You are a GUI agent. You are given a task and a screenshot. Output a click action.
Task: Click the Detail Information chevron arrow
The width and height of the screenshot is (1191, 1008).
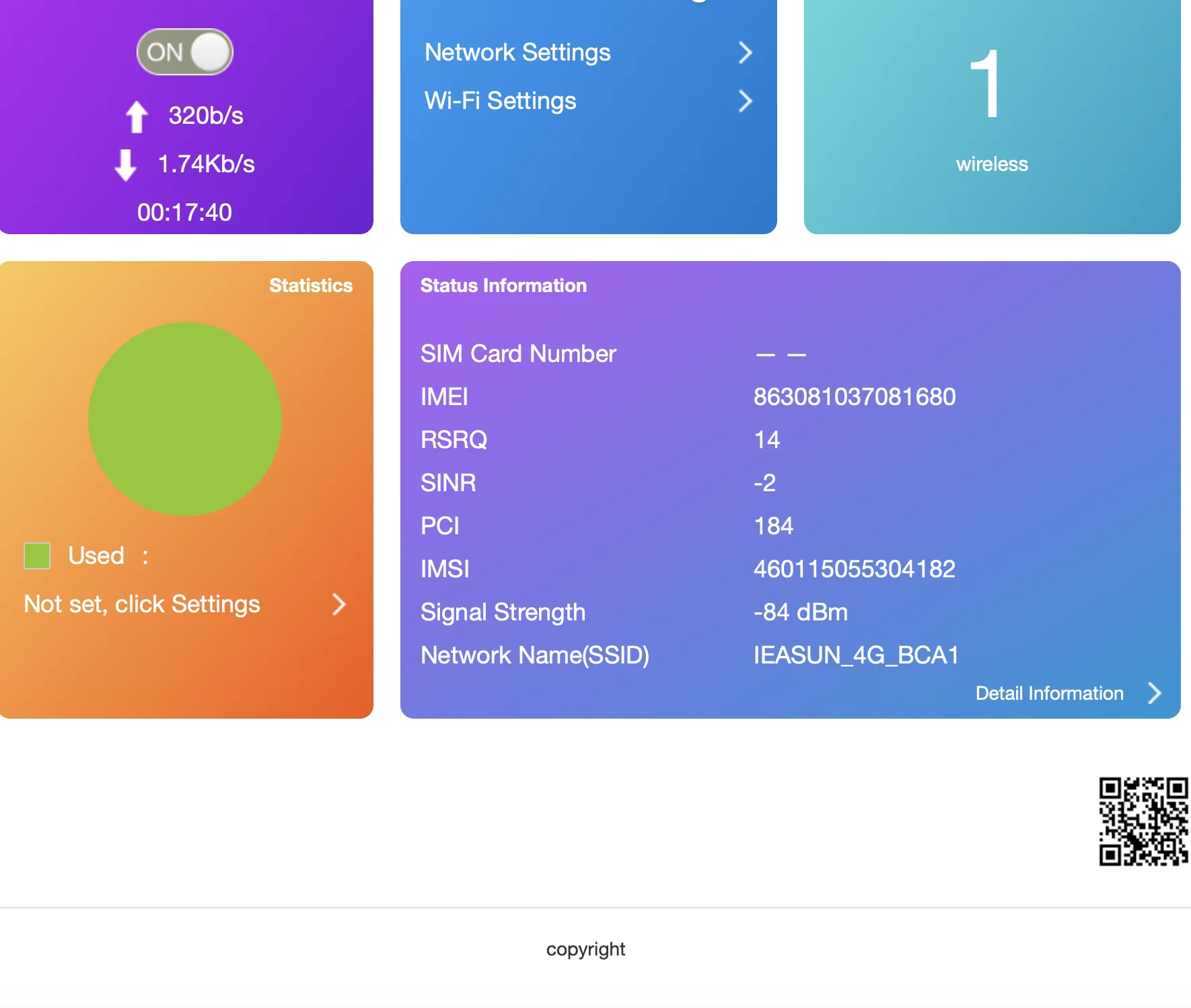[x=1155, y=693]
